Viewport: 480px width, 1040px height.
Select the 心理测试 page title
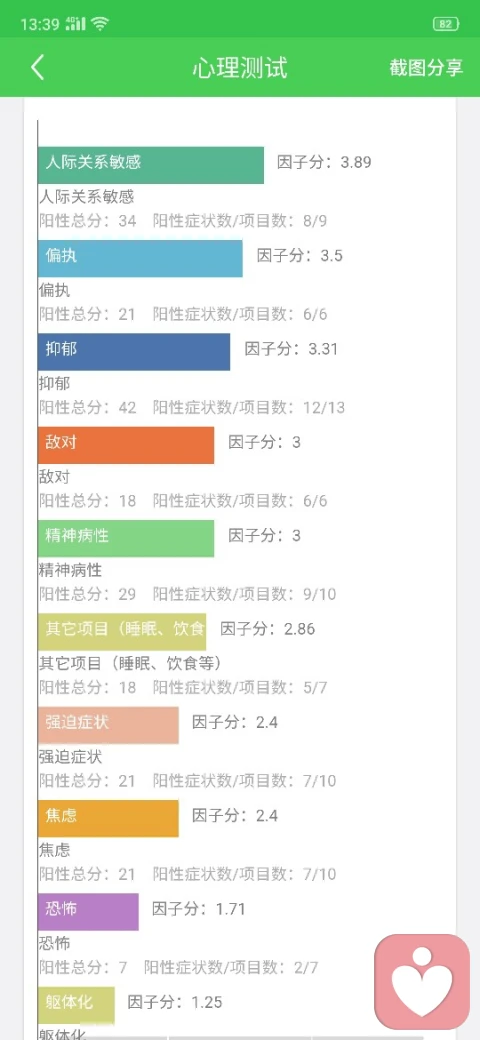[240, 68]
